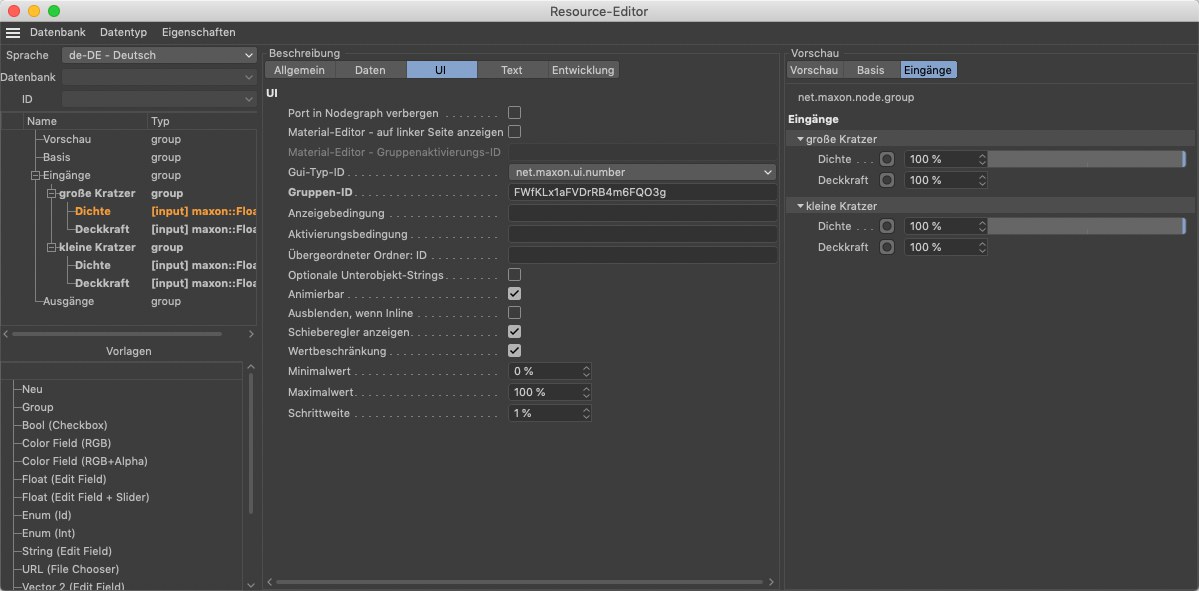
Task: Toggle Schieberegler anzeigen checkbox
Action: click(515, 331)
